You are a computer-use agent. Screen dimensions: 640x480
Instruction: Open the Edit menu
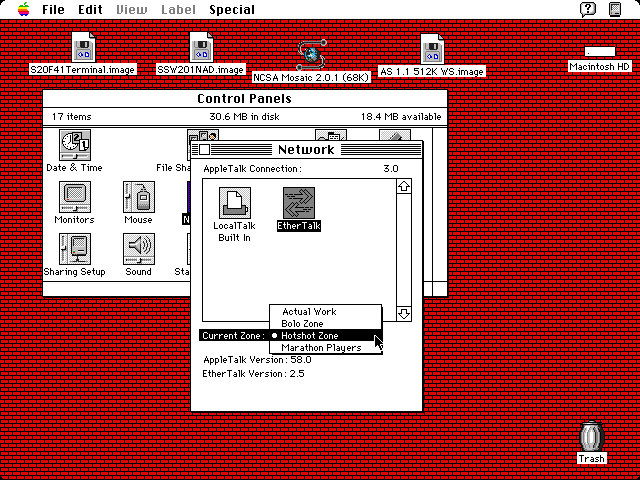(x=90, y=9)
